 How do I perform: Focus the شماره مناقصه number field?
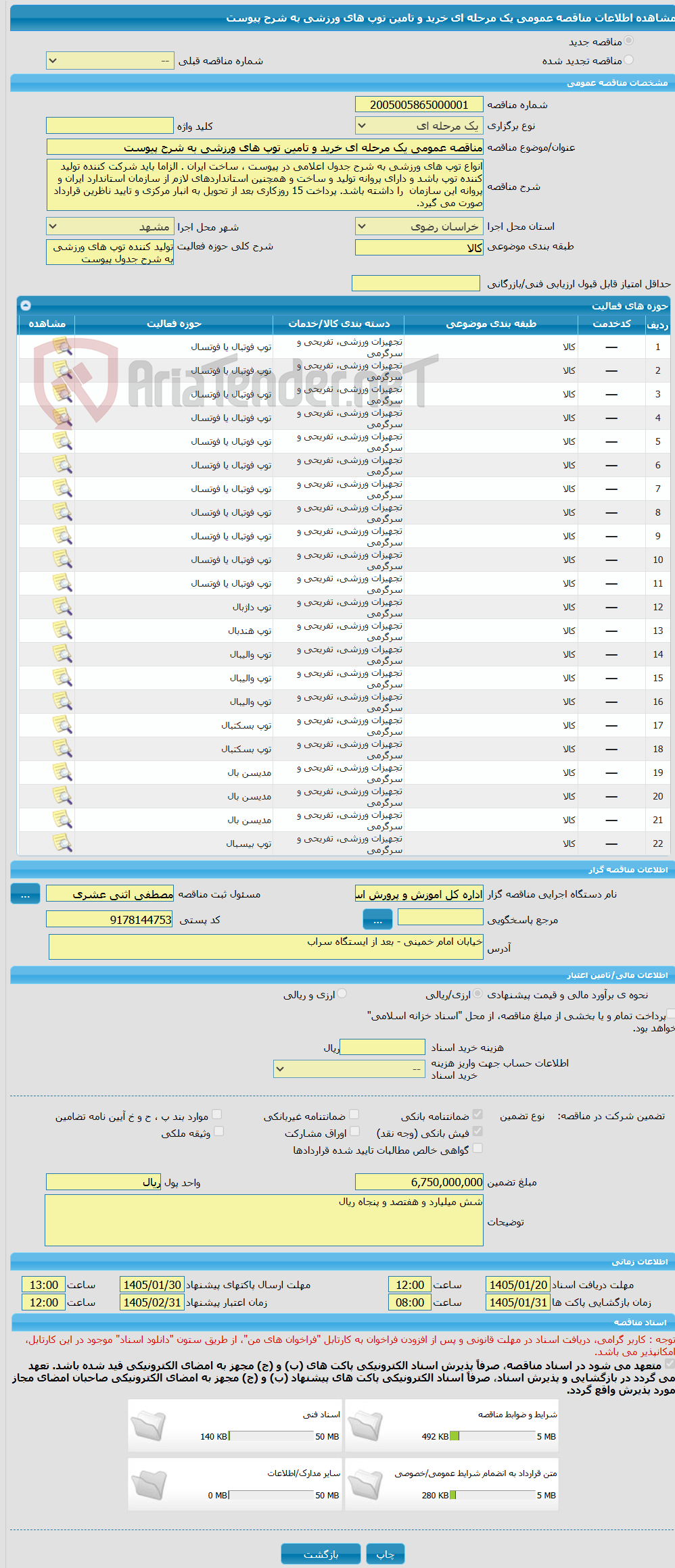(419, 105)
